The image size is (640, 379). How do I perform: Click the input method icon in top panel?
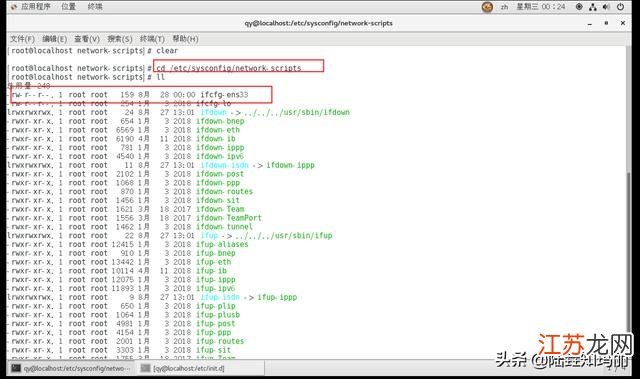(487, 7)
